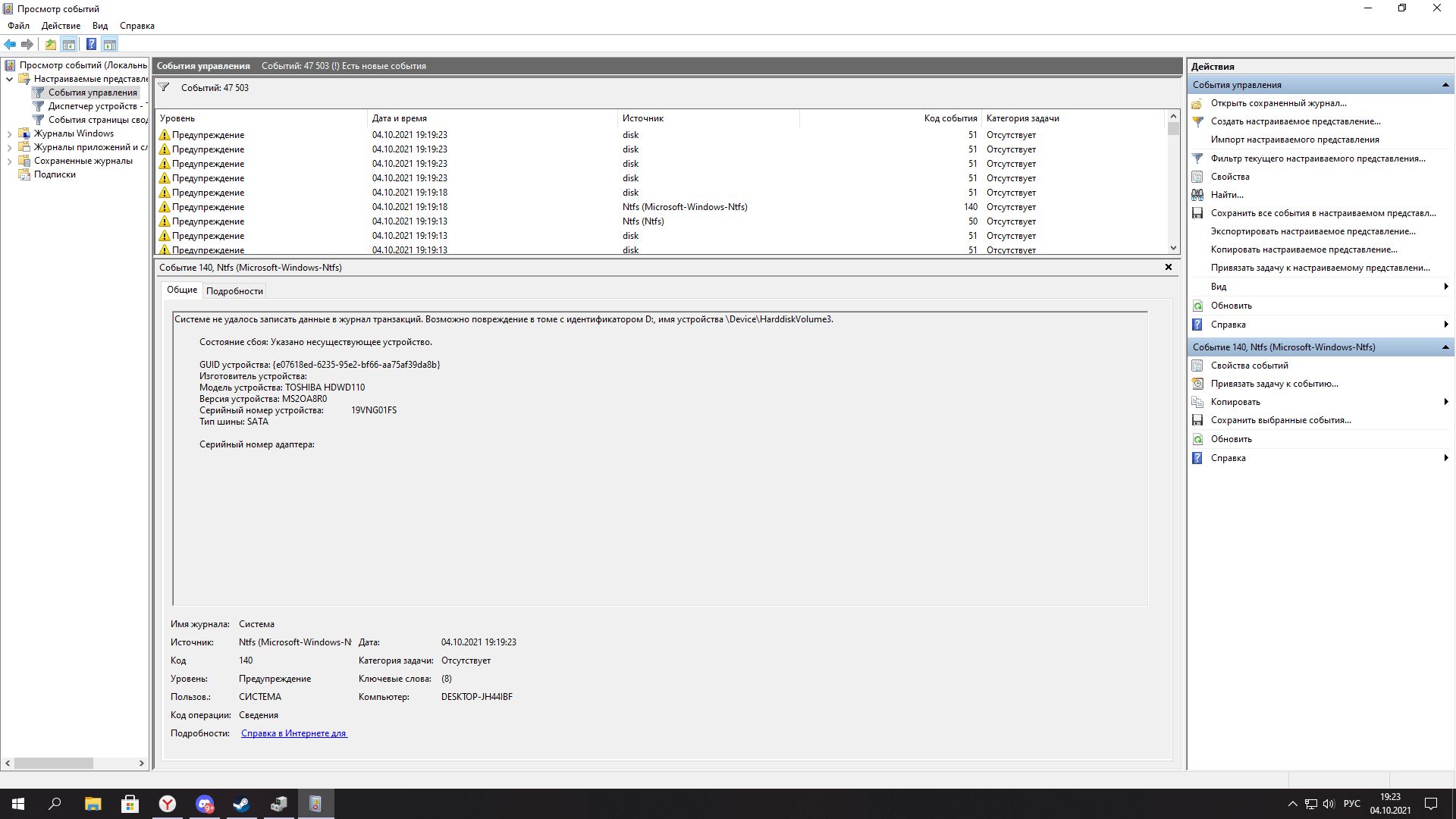
Task: Open the Справка menu in the menu bar
Action: (137, 26)
